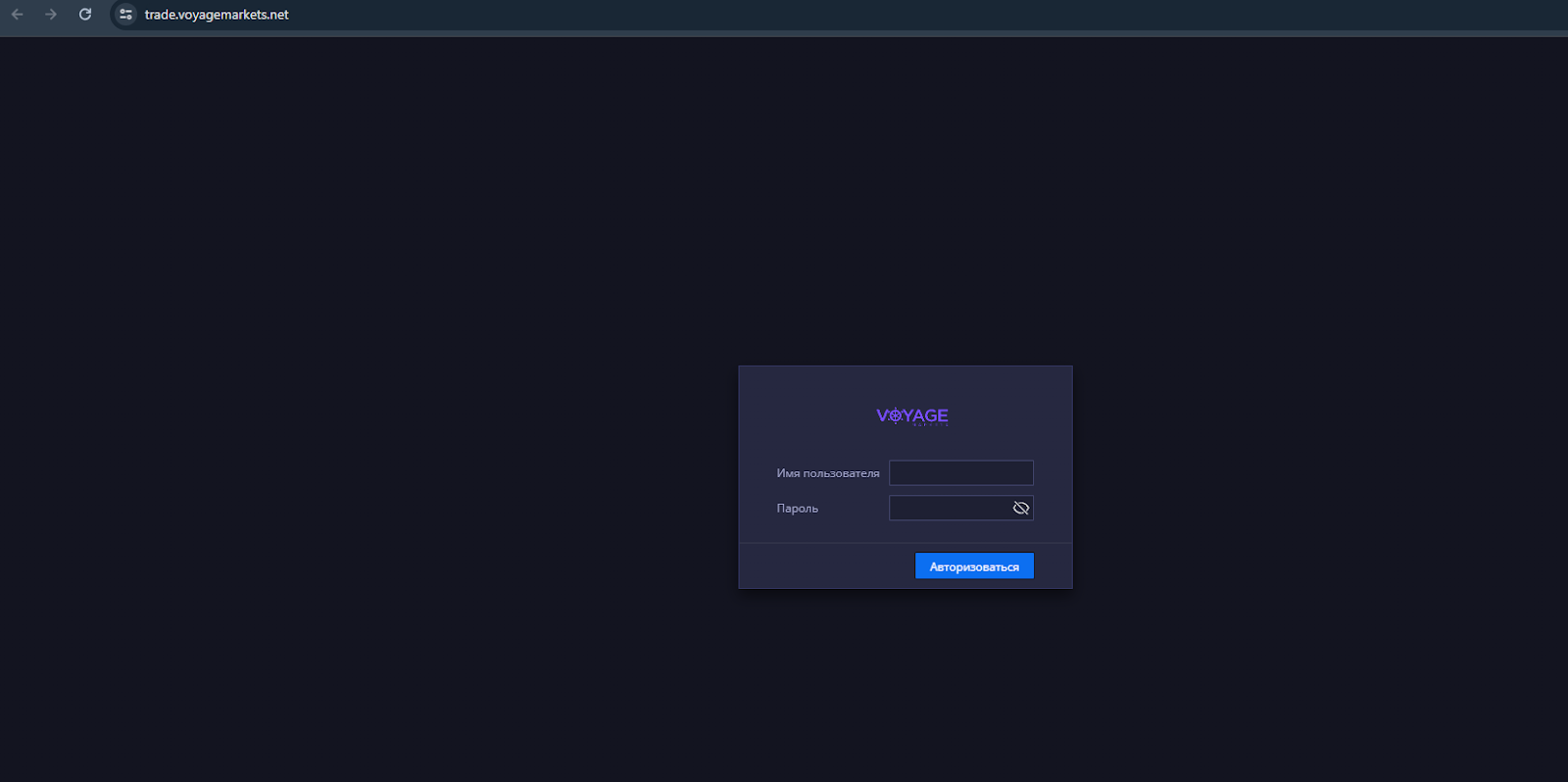Click the Авторизоваться login button
Screen dimensions: 1568x782
coord(974,566)
